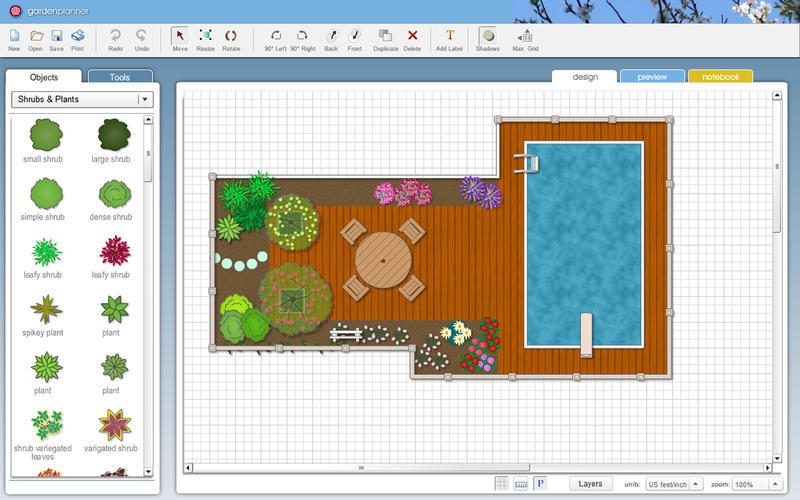The height and width of the screenshot is (500, 800).
Task: Click the Layers button
Action: (590, 484)
